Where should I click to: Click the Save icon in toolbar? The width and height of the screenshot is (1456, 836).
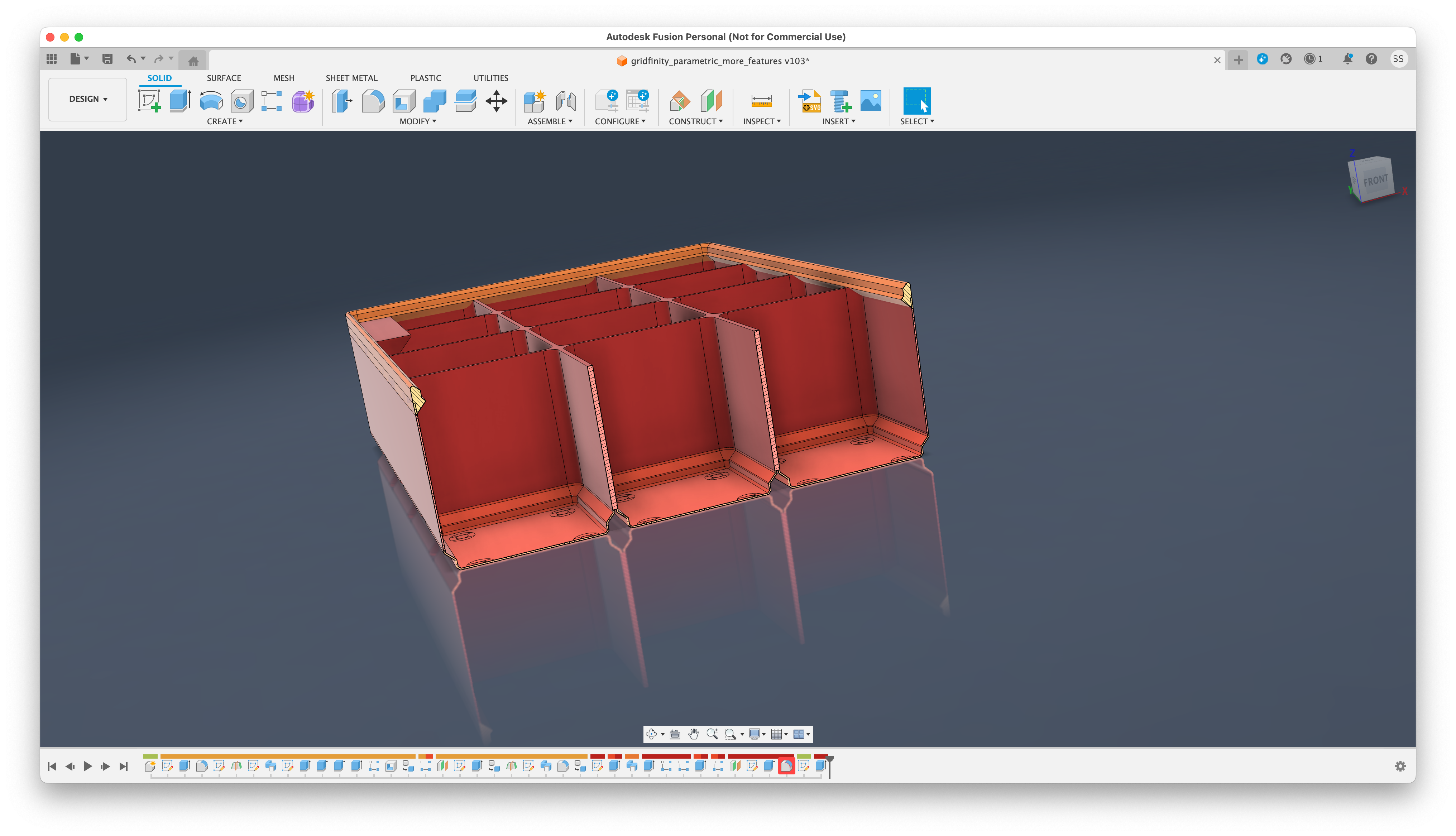point(107,59)
